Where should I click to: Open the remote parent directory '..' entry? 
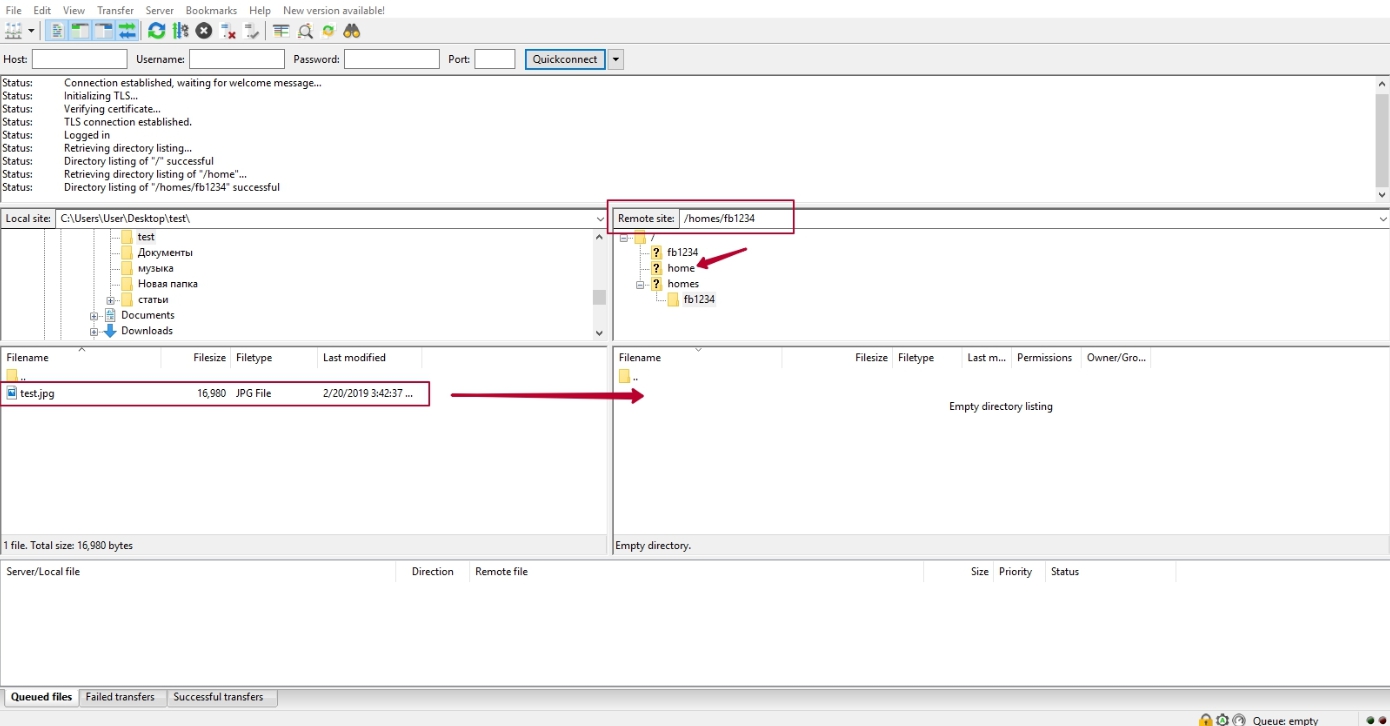(x=627, y=376)
